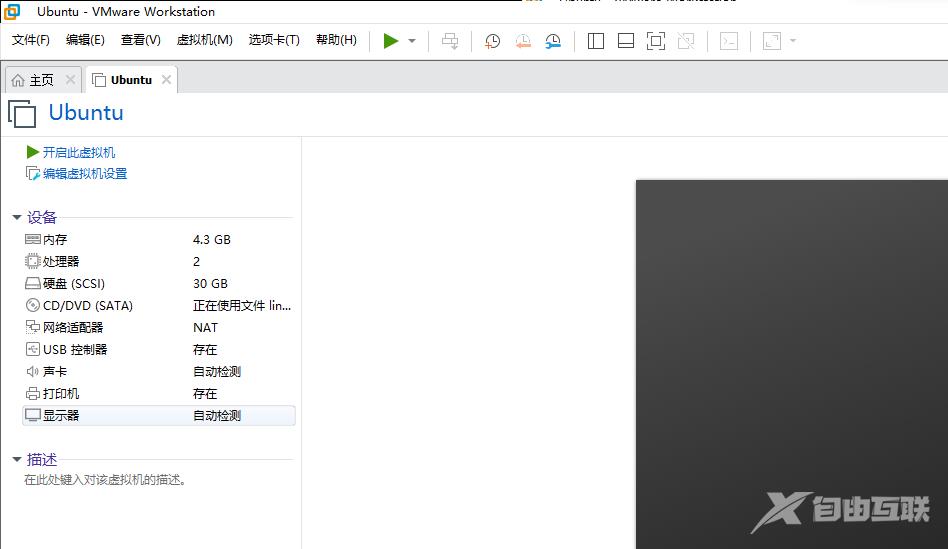Viewport: 948px width, 549px height.
Task: Click the printer device icon
Action: click(33, 394)
